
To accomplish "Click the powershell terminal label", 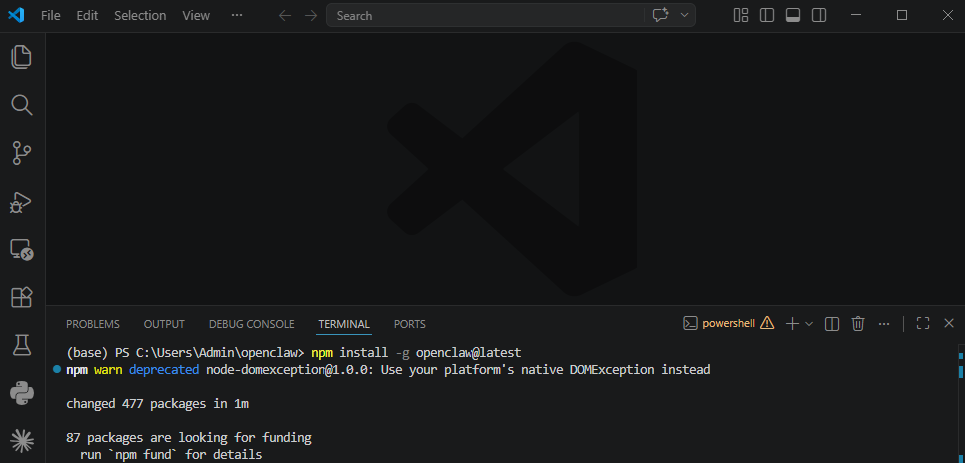I will pyautogui.click(x=729, y=323).
